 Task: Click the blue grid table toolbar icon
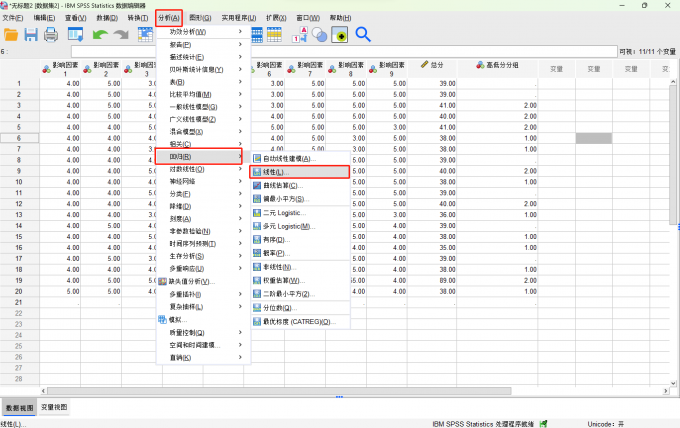(x=257, y=35)
